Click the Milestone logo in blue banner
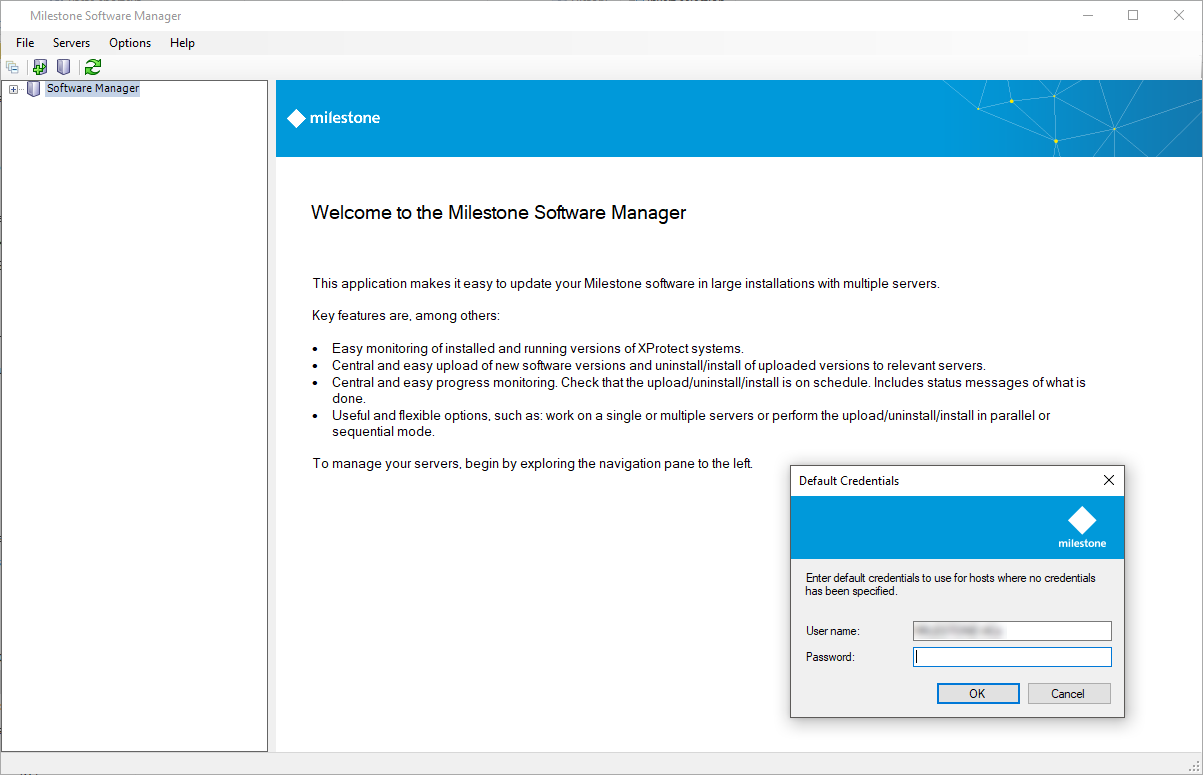1203x775 pixels. (x=334, y=118)
